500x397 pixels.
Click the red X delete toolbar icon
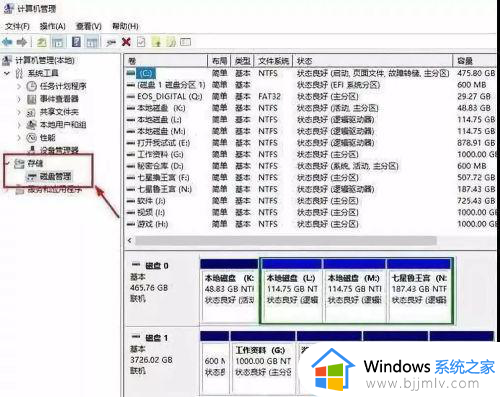pos(126,42)
